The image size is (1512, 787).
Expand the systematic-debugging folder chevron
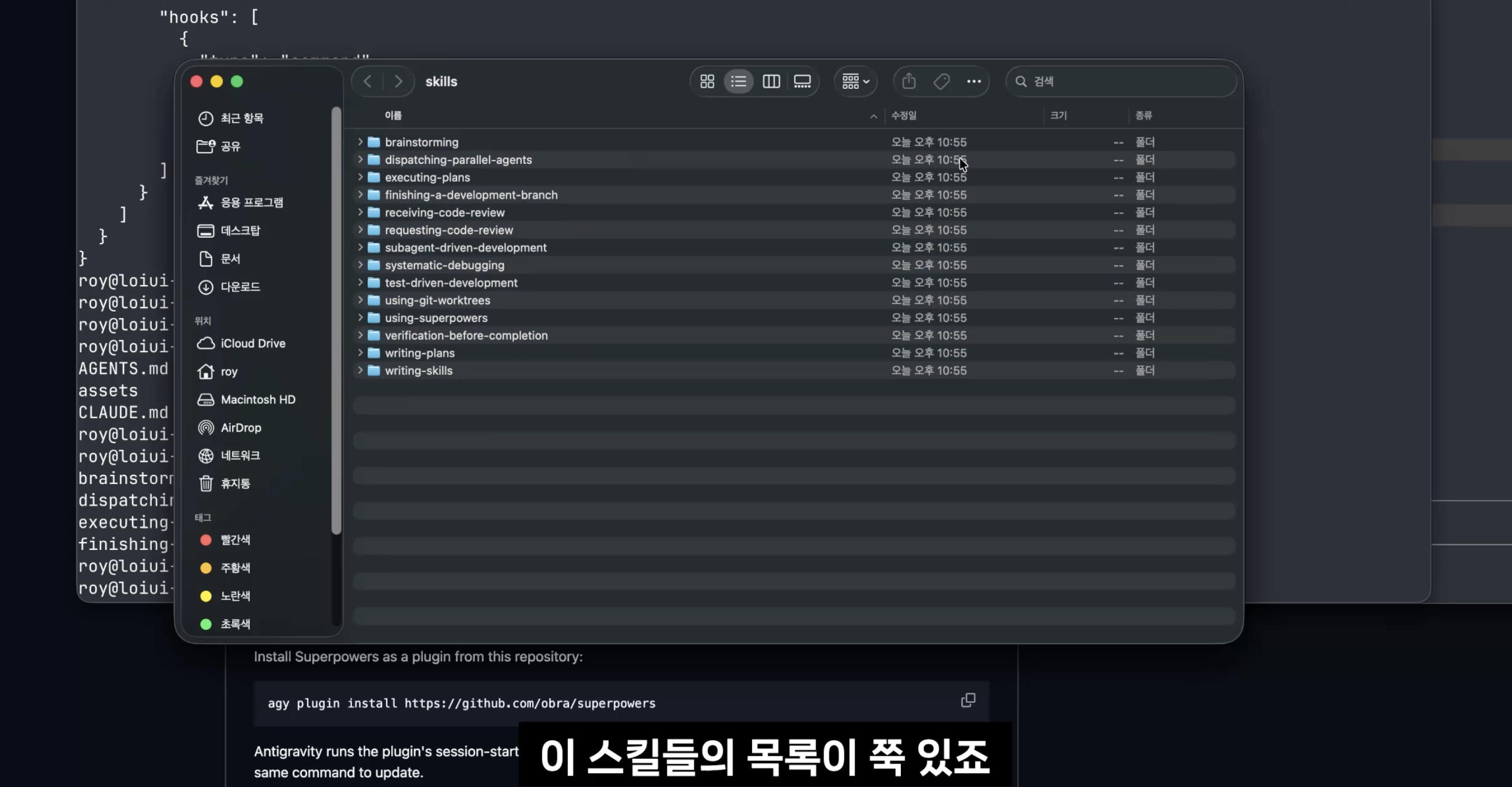360,265
